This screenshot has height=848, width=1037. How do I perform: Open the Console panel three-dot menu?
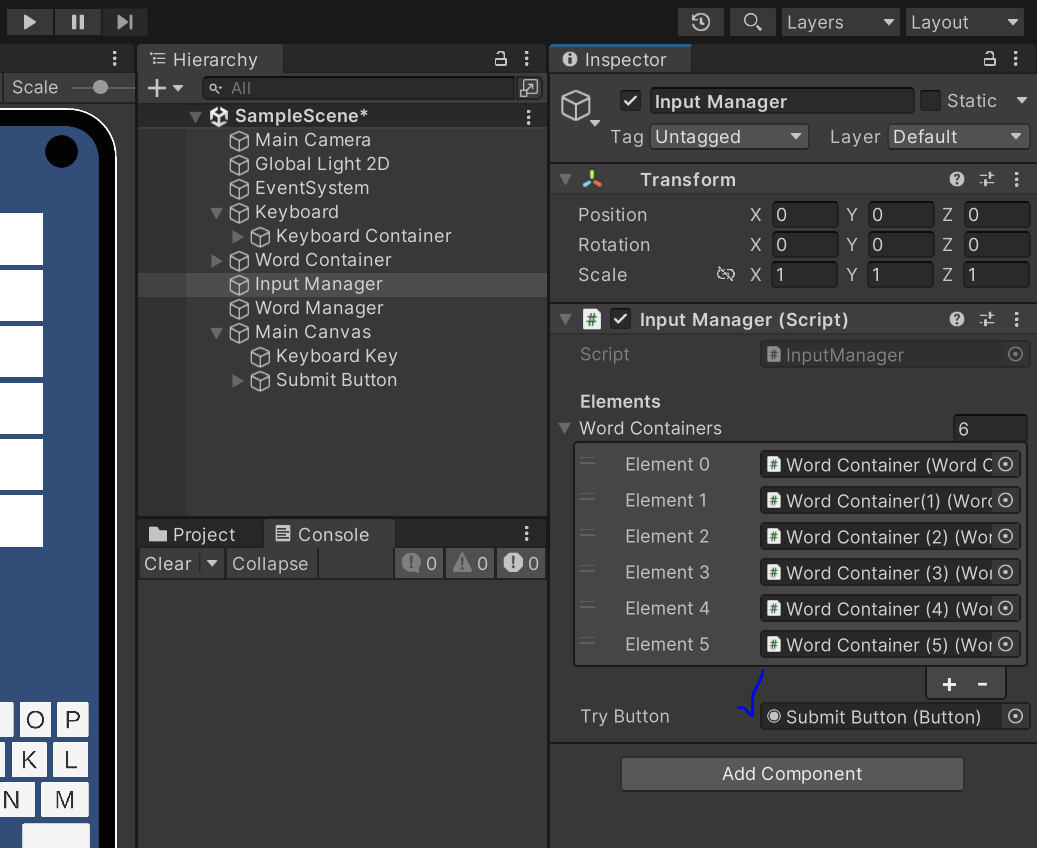[526, 534]
